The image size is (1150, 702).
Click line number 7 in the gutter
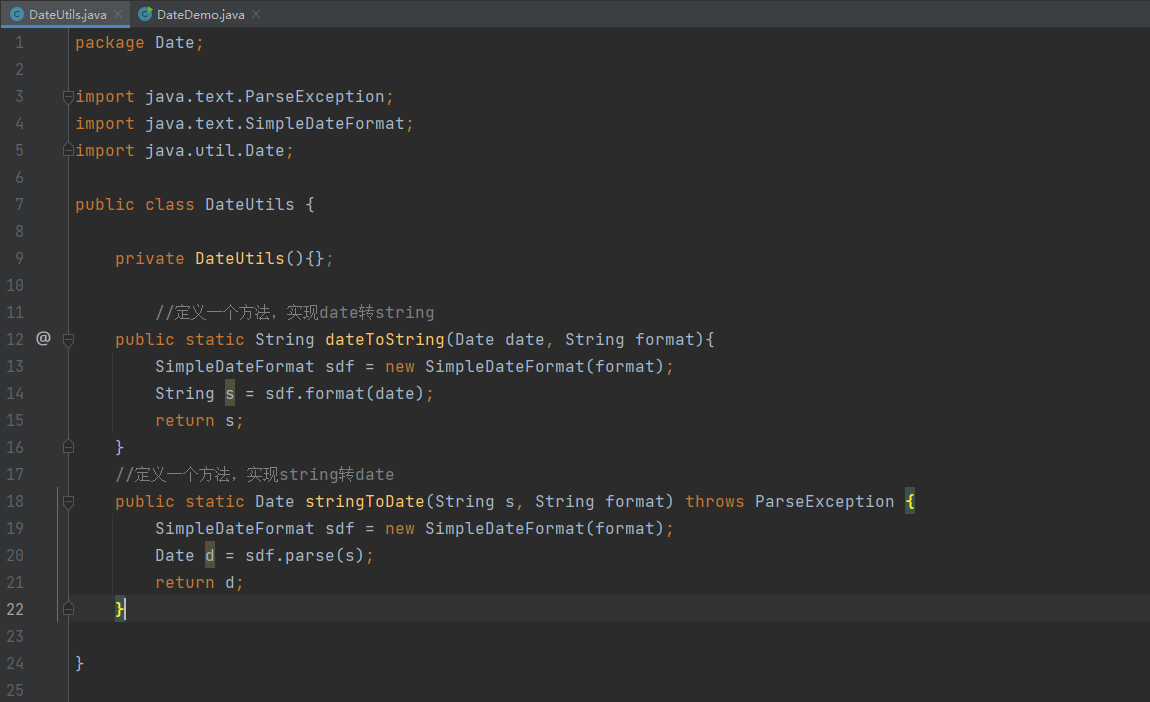tap(19, 205)
